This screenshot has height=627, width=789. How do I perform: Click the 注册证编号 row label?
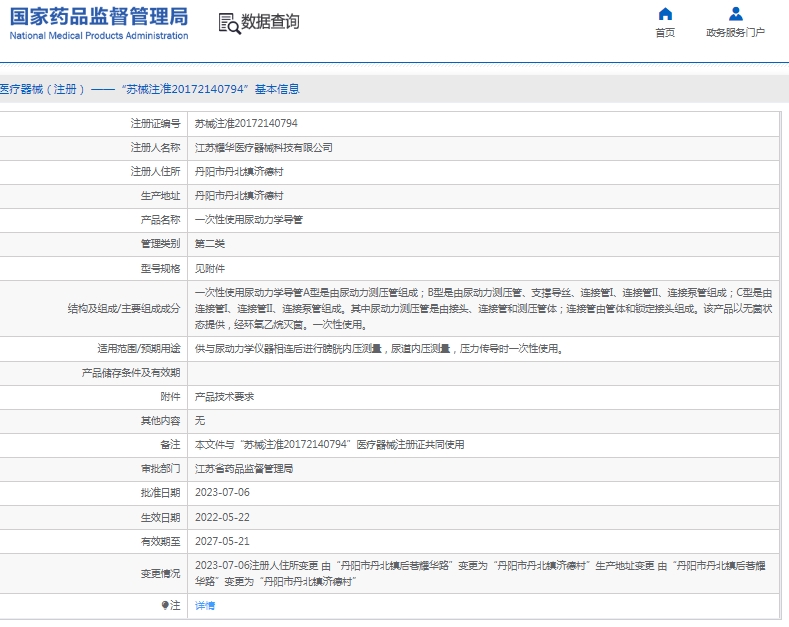click(x=155, y=123)
